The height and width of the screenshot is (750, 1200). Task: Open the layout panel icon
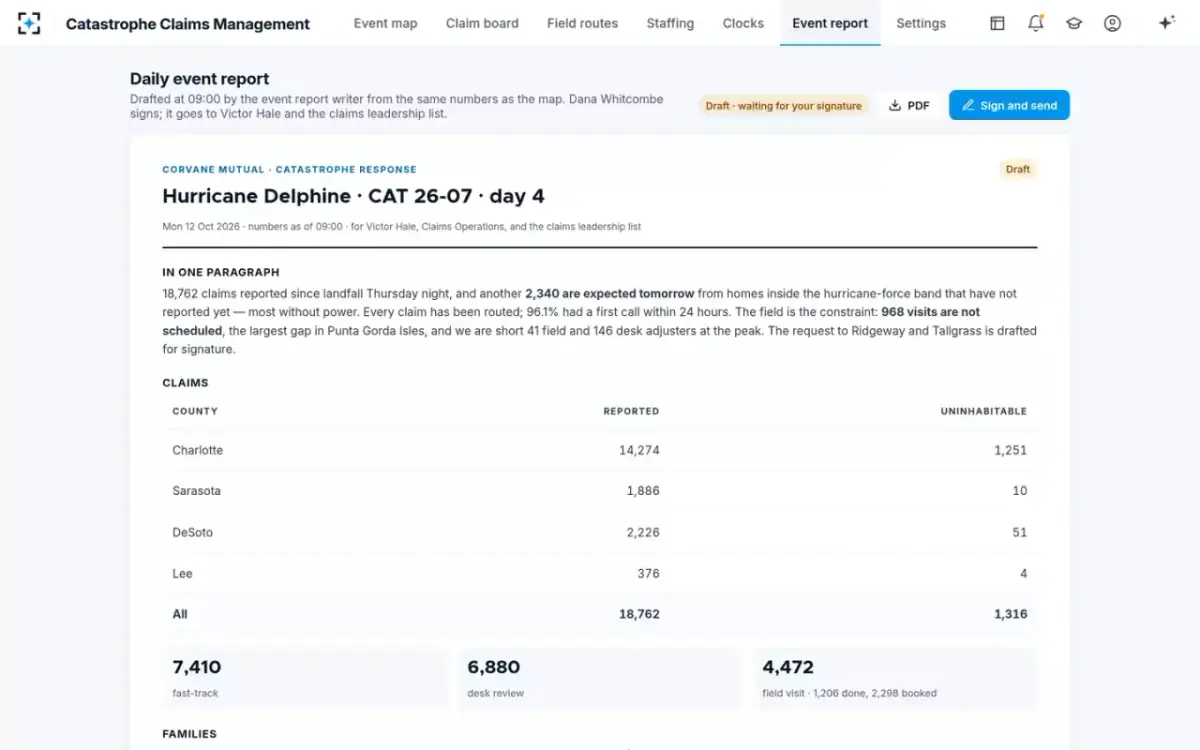[997, 23]
